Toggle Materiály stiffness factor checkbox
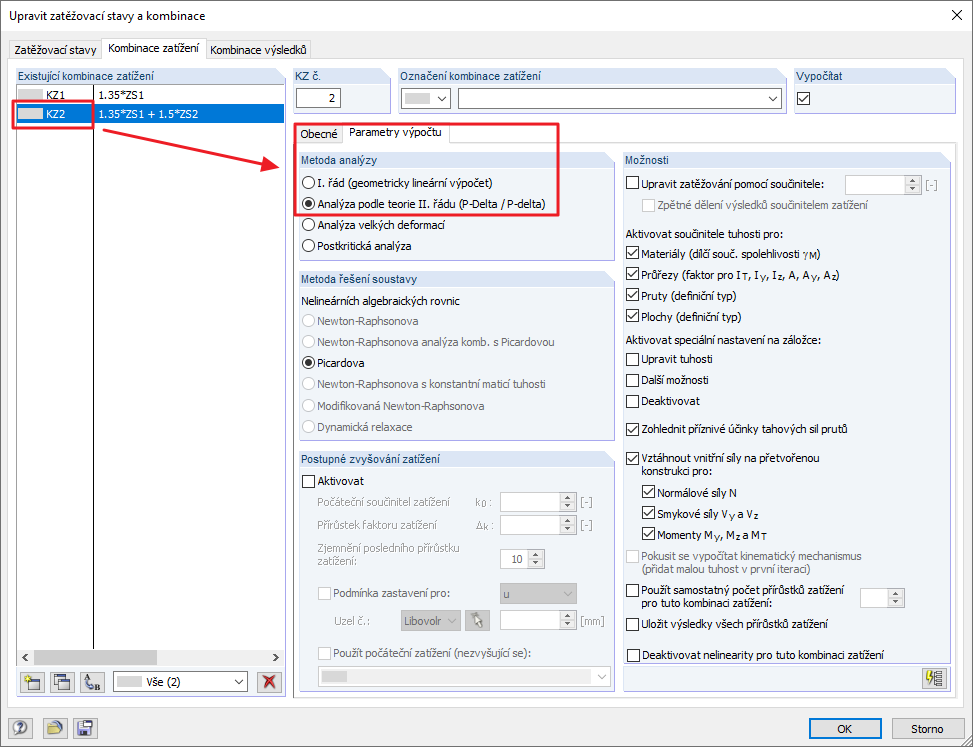 632,253
